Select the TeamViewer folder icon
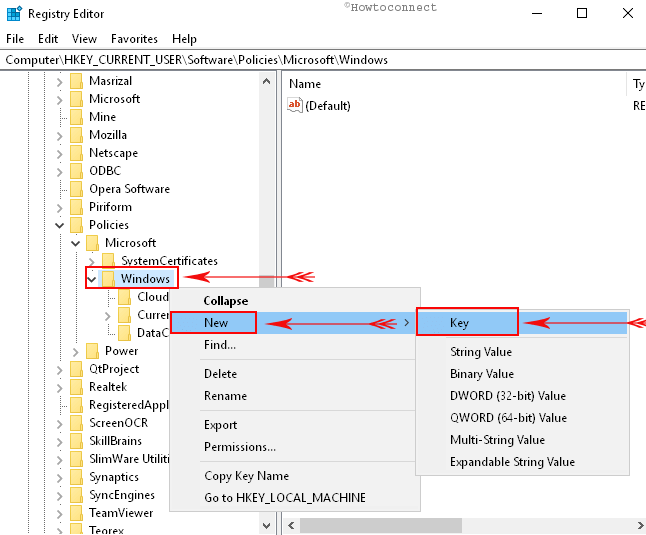Viewport: 646px width, 535px height. coord(77,513)
